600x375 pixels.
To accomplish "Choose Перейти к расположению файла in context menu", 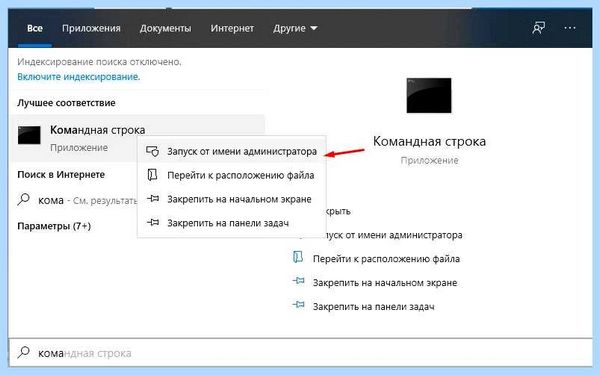I will pyautogui.click(x=232, y=175).
